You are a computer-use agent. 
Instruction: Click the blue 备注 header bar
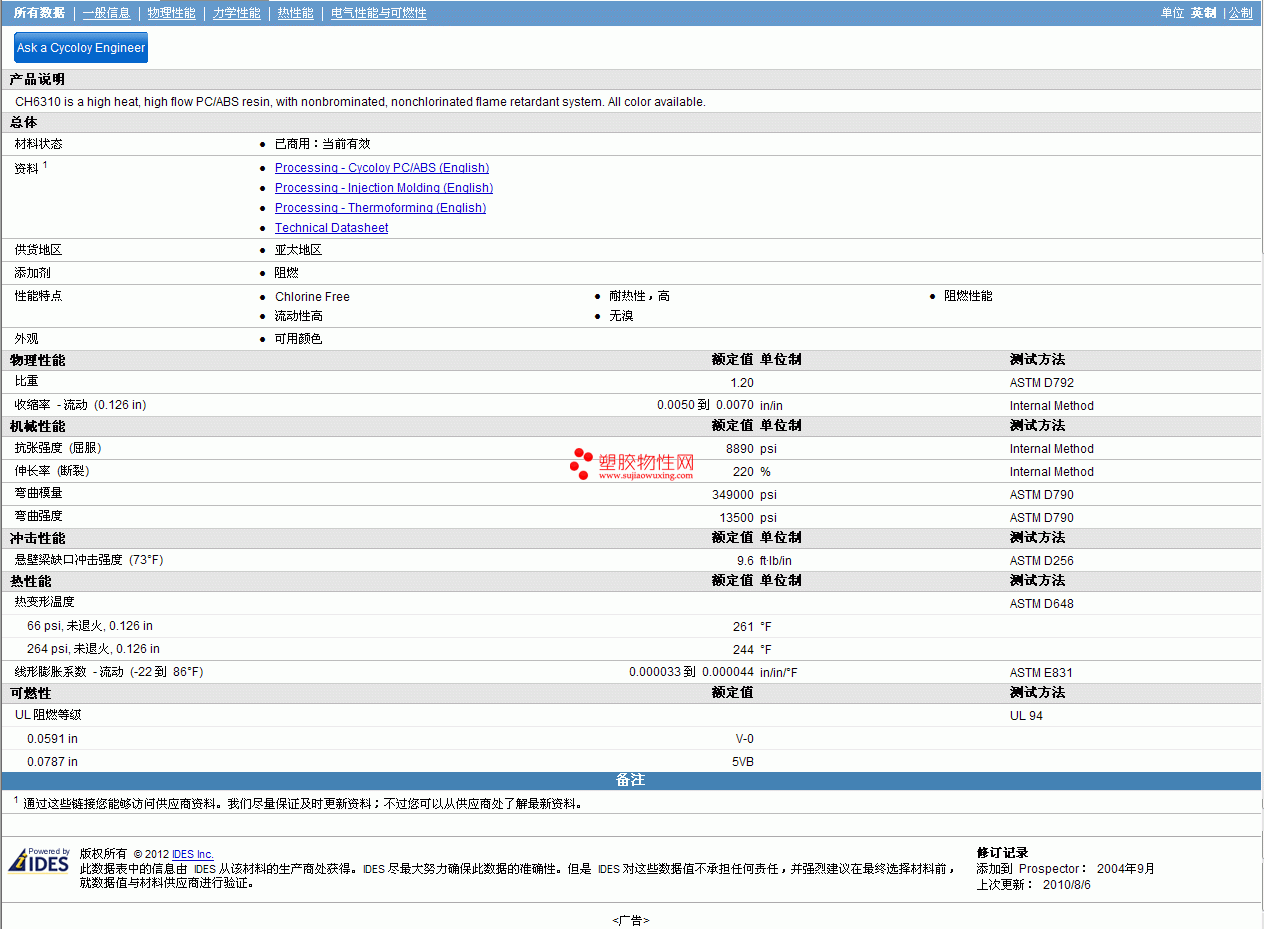click(630, 780)
